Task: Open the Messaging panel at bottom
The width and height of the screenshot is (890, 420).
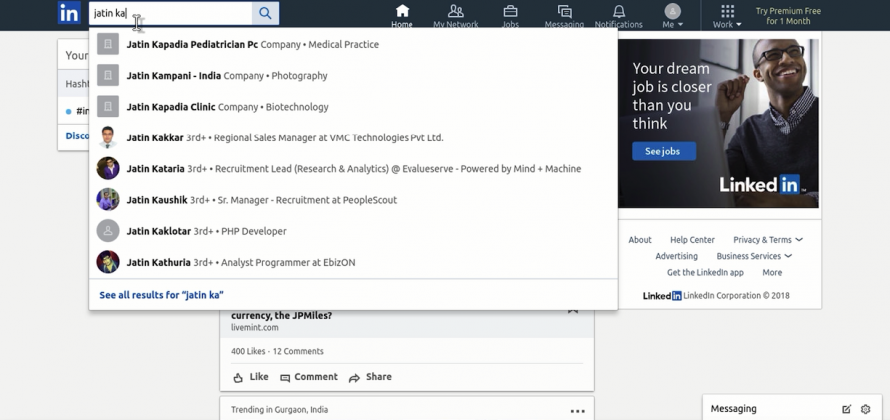Action: click(x=733, y=409)
